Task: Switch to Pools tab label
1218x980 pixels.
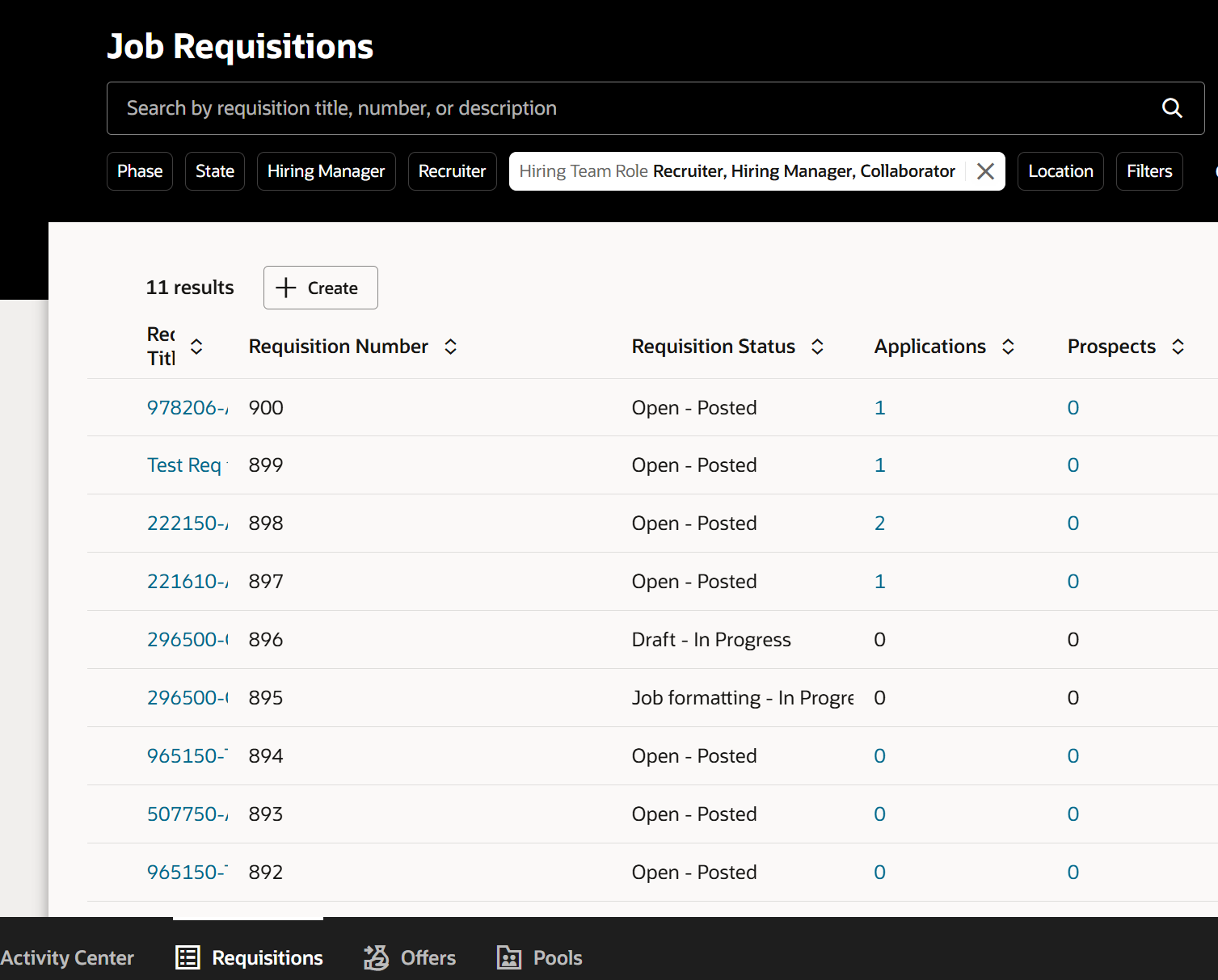Action: (x=558, y=957)
